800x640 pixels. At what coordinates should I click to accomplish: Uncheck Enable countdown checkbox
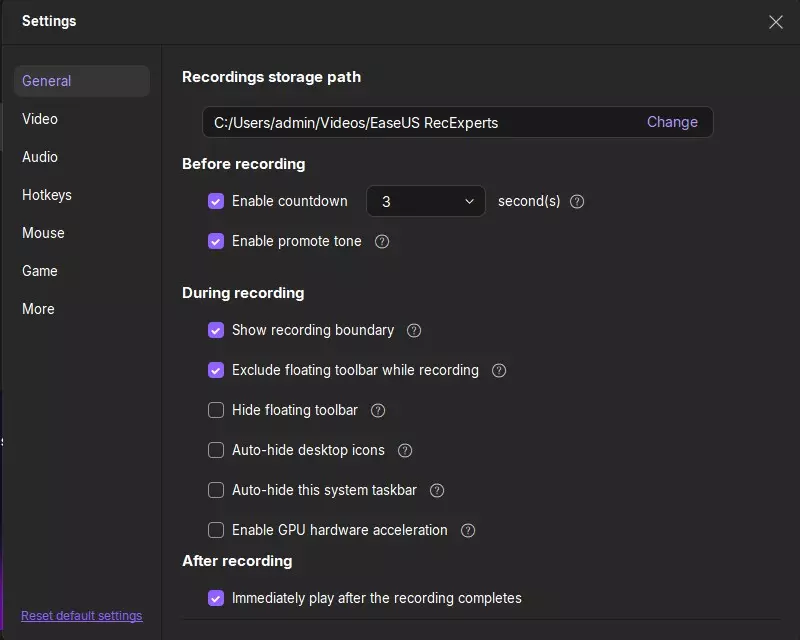pyautogui.click(x=216, y=201)
